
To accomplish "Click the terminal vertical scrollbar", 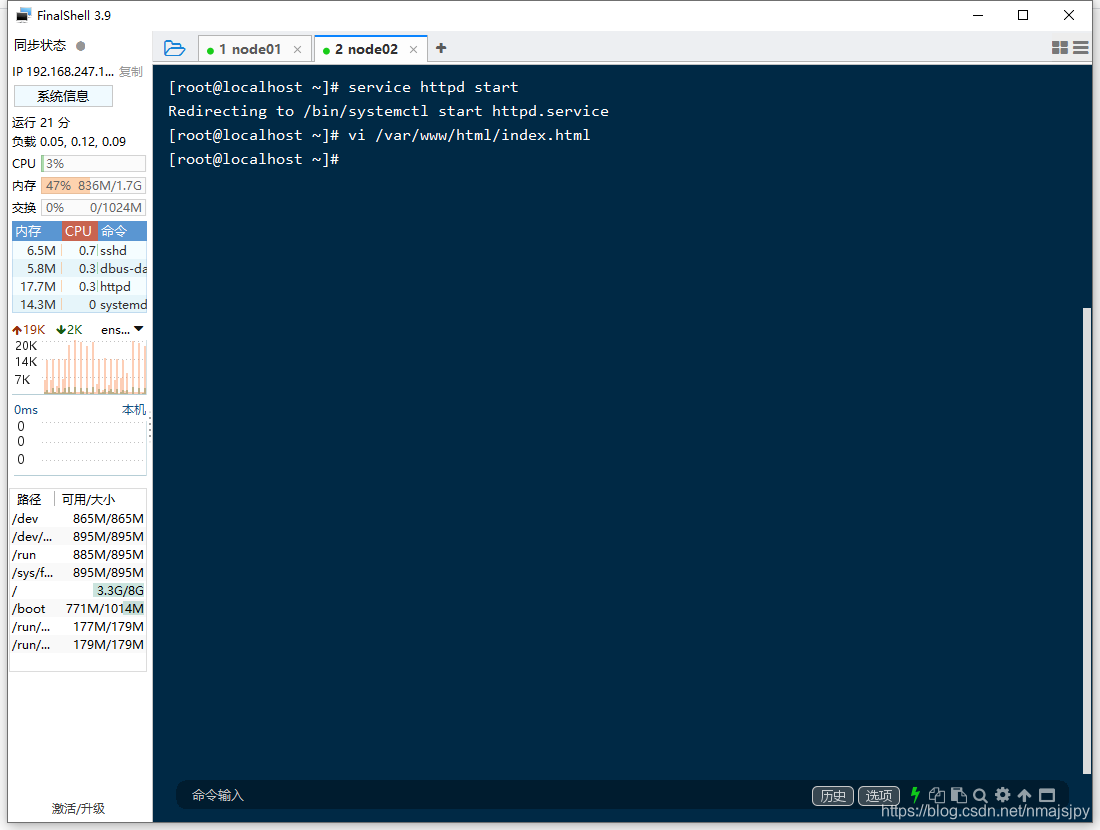I will point(1087,540).
